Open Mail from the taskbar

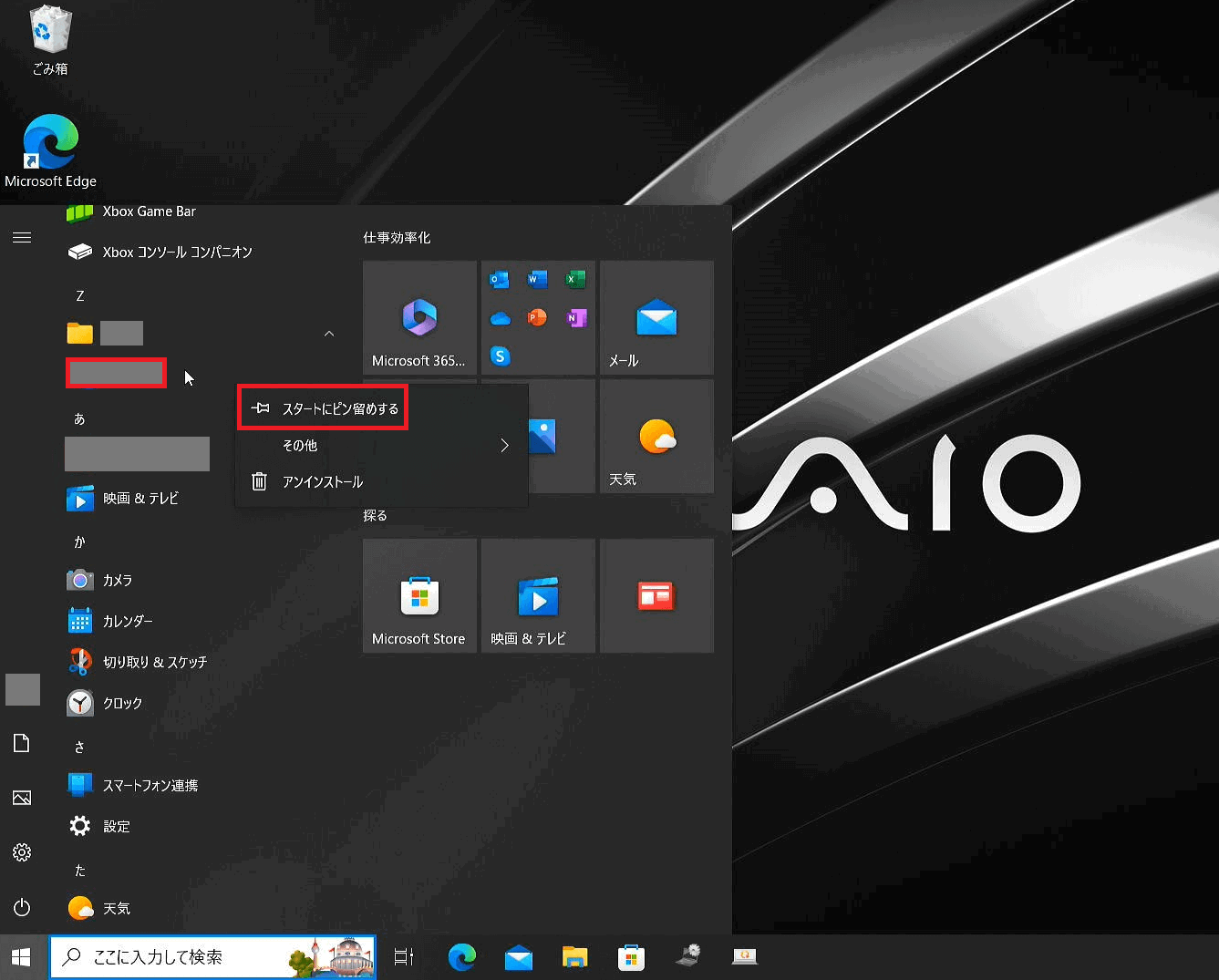click(519, 957)
